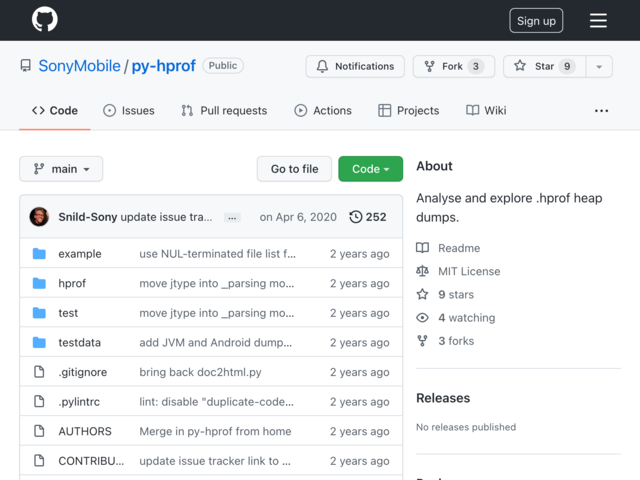The width and height of the screenshot is (640, 480).
Task: Open the main branch selector dropdown
Action: click(x=61, y=169)
